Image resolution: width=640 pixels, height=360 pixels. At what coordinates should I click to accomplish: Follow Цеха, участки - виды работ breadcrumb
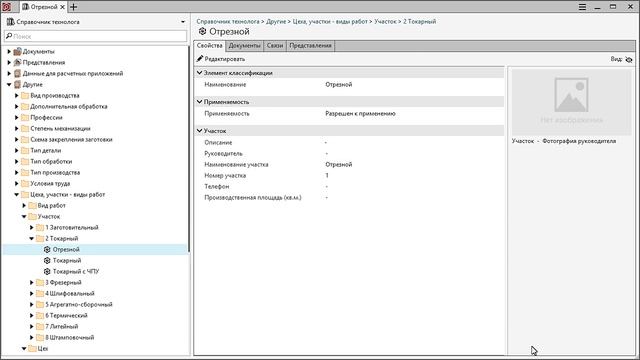click(x=330, y=21)
